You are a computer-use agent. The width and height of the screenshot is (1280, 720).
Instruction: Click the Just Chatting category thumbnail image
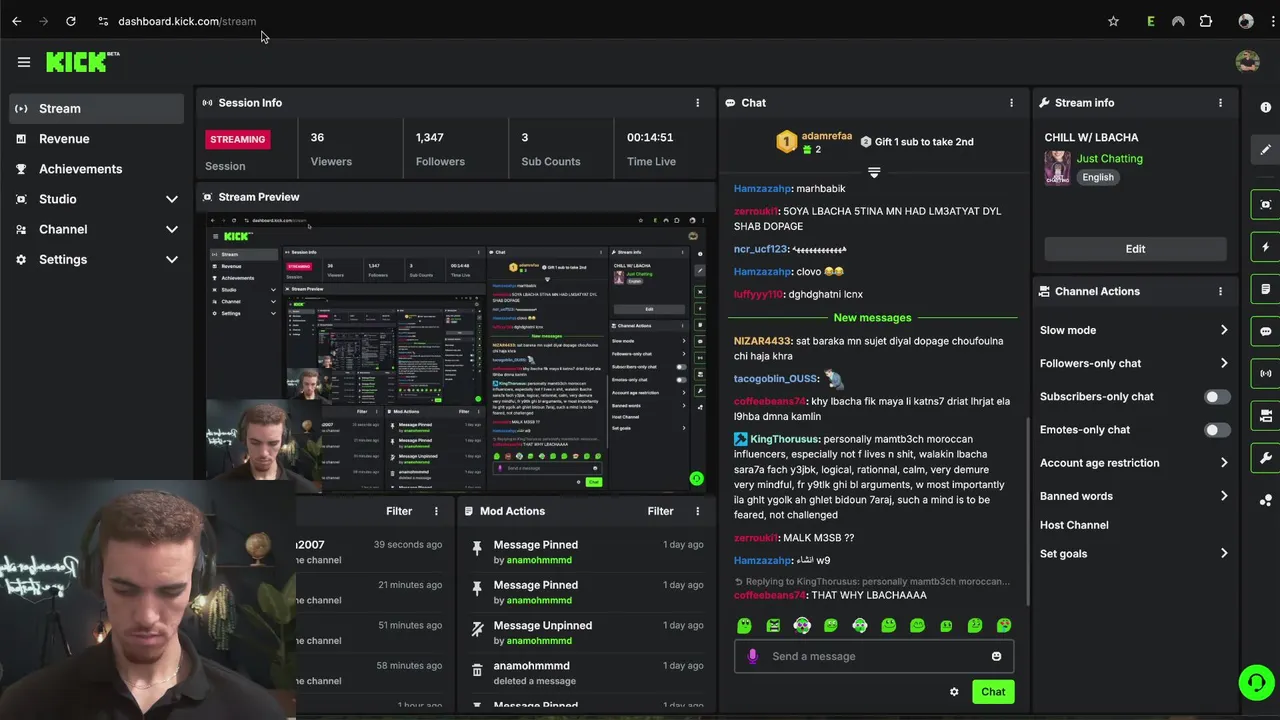(1057, 168)
